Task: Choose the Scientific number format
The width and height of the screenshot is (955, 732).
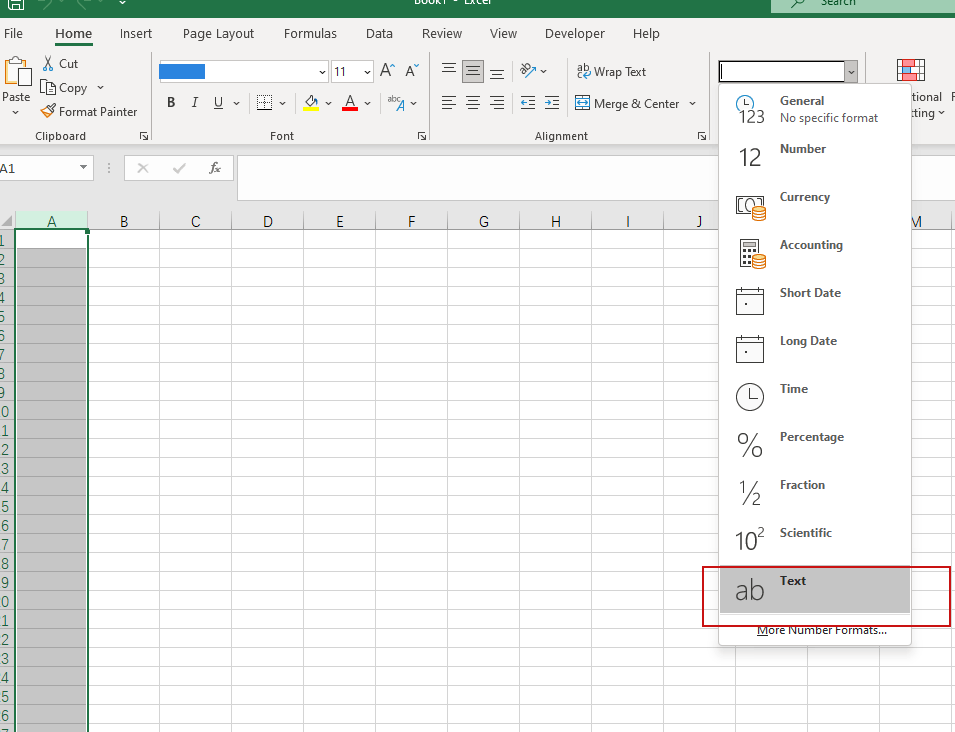Action: coord(815,541)
